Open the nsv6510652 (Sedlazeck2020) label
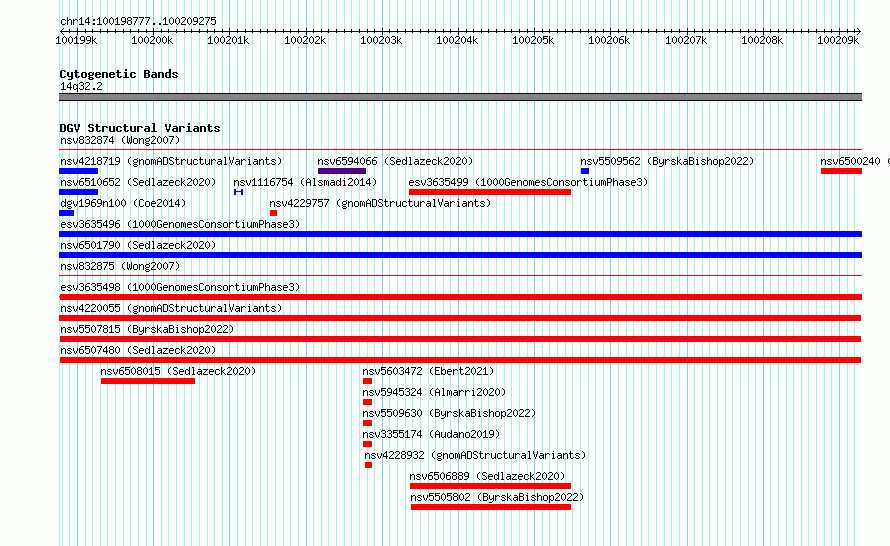 click(138, 182)
